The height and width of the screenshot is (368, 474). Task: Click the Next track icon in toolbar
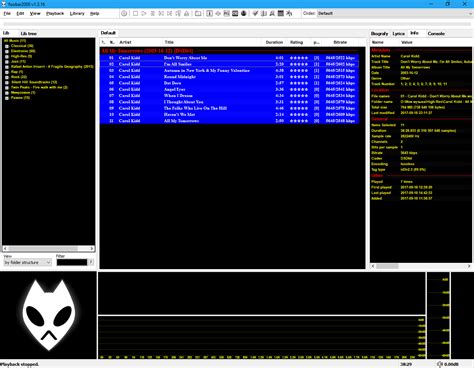170,13
